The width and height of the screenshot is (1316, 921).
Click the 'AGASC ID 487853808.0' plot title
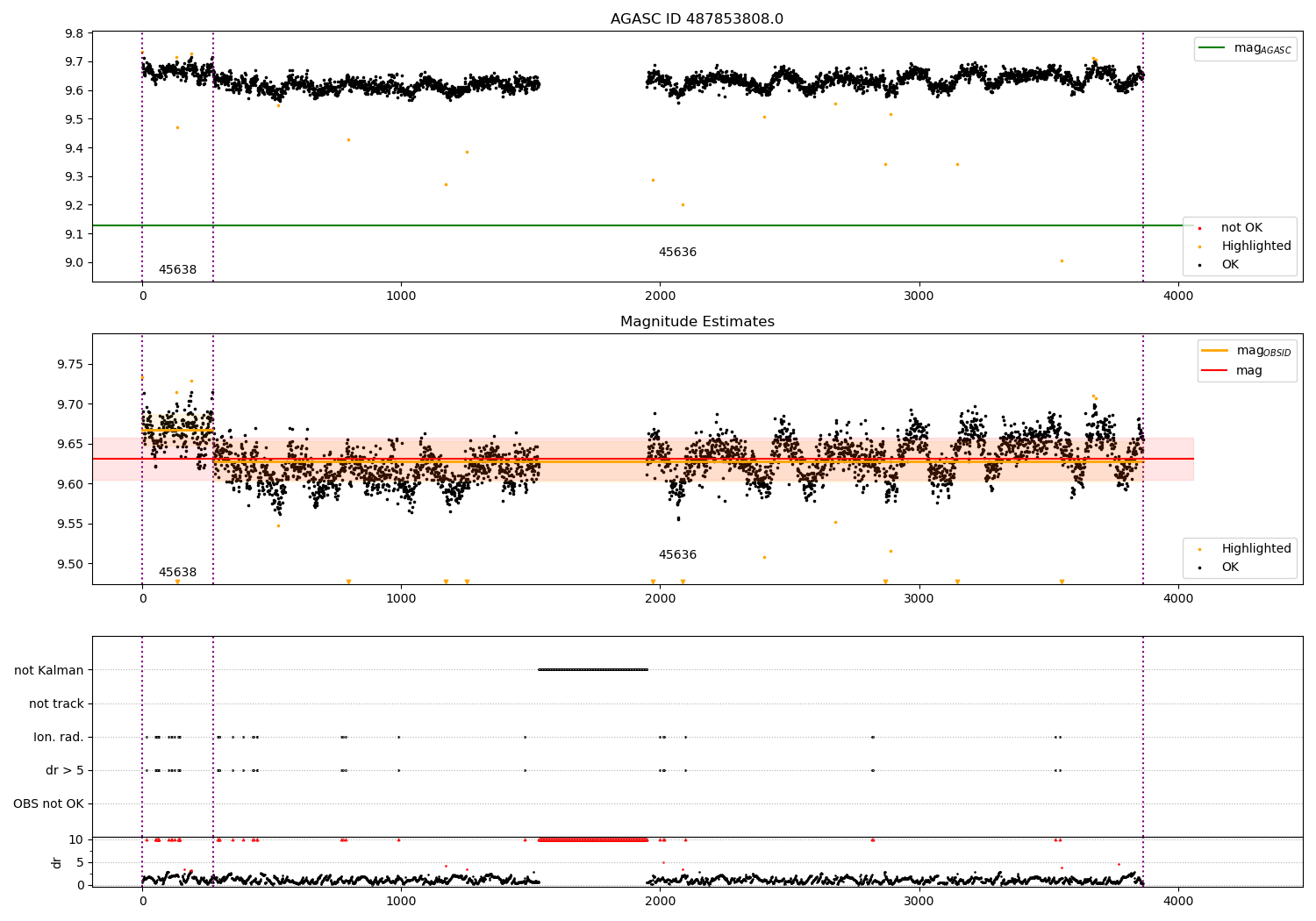697,19
